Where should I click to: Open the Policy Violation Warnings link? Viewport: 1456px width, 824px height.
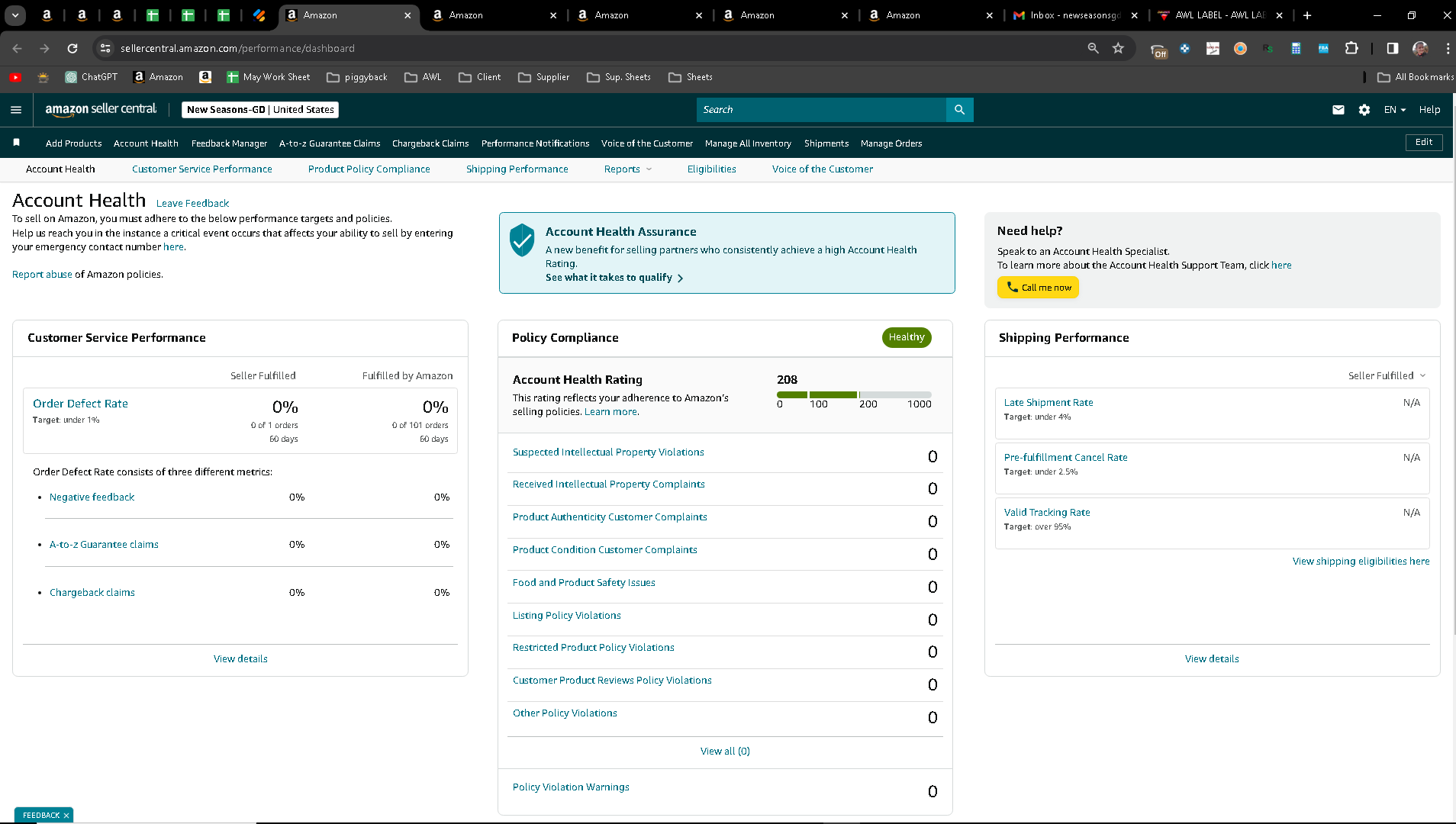coord(571,787)
